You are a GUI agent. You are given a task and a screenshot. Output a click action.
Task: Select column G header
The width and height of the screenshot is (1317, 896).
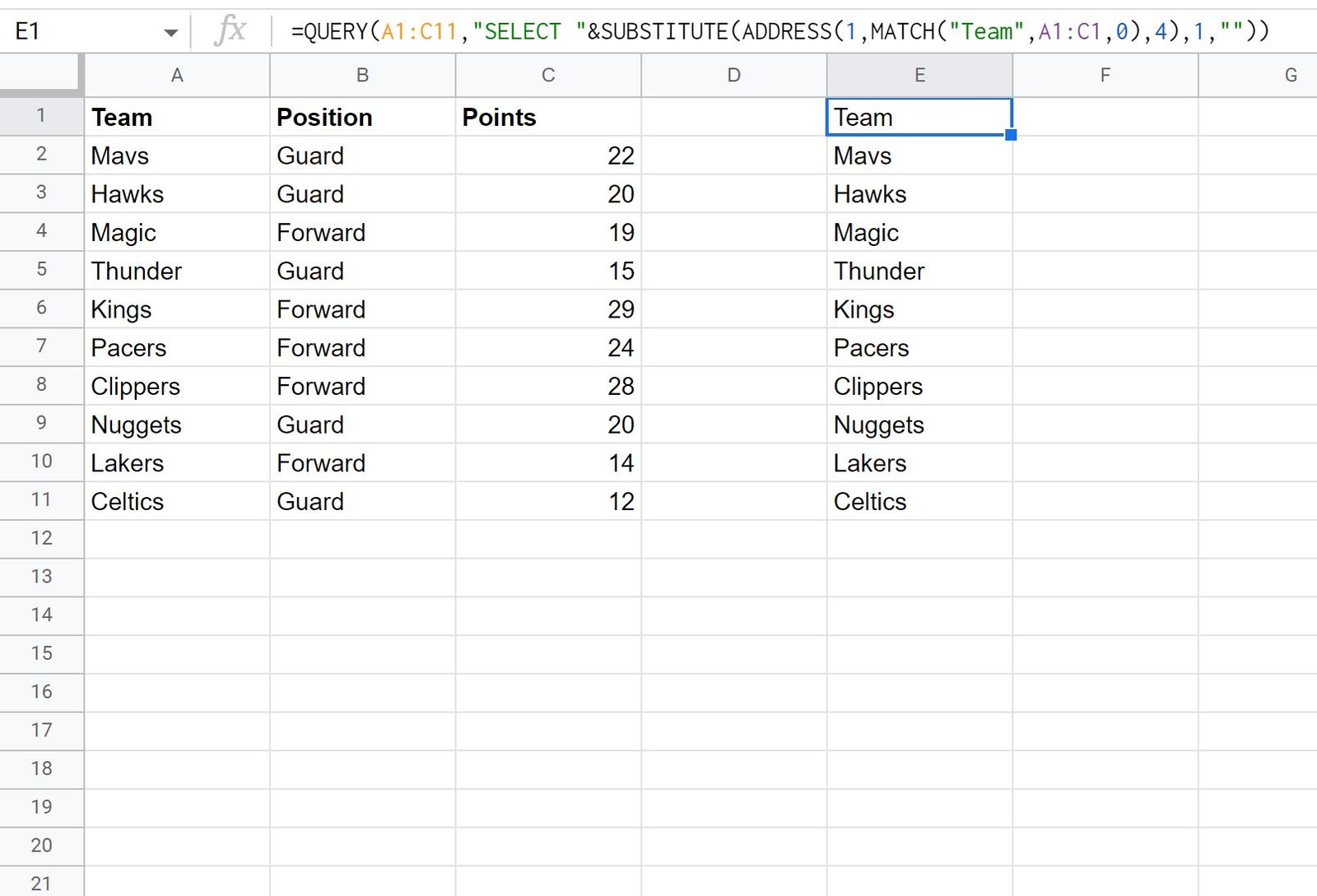[x=1258, y=76]
